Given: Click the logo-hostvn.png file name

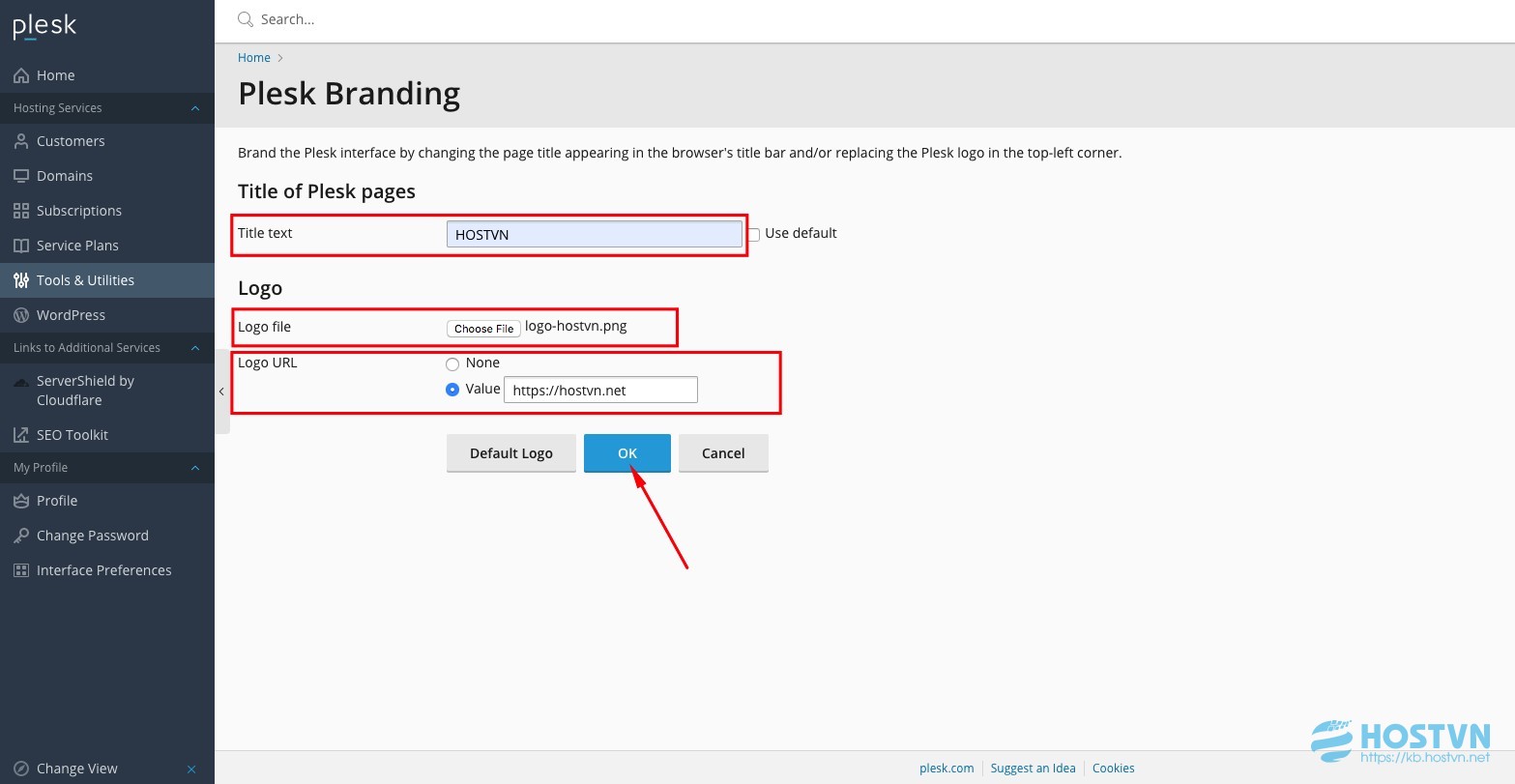Looking at the screenshot, I should tap(576, 326).
